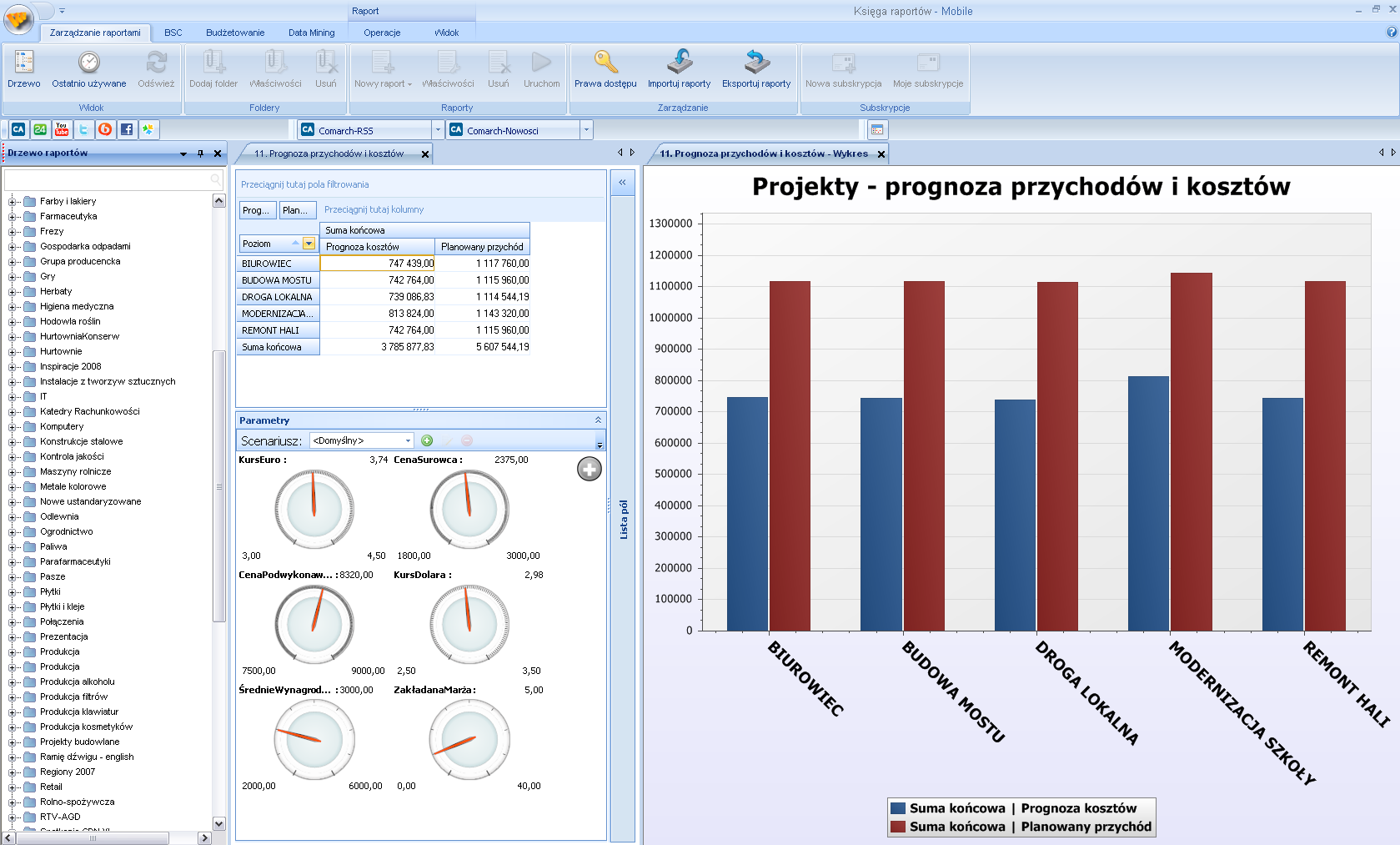The width and height of the screenshot is (1400, 845).
Task: Click the Prog... field button
Action: [258, 210]
